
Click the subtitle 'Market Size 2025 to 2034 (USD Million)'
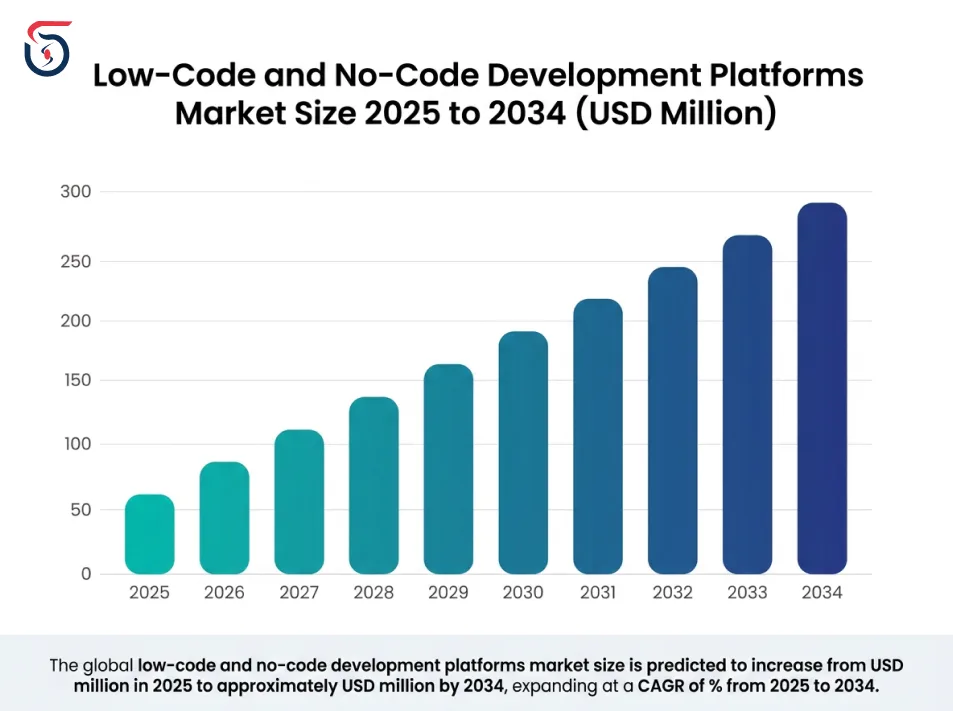(476, 113)
